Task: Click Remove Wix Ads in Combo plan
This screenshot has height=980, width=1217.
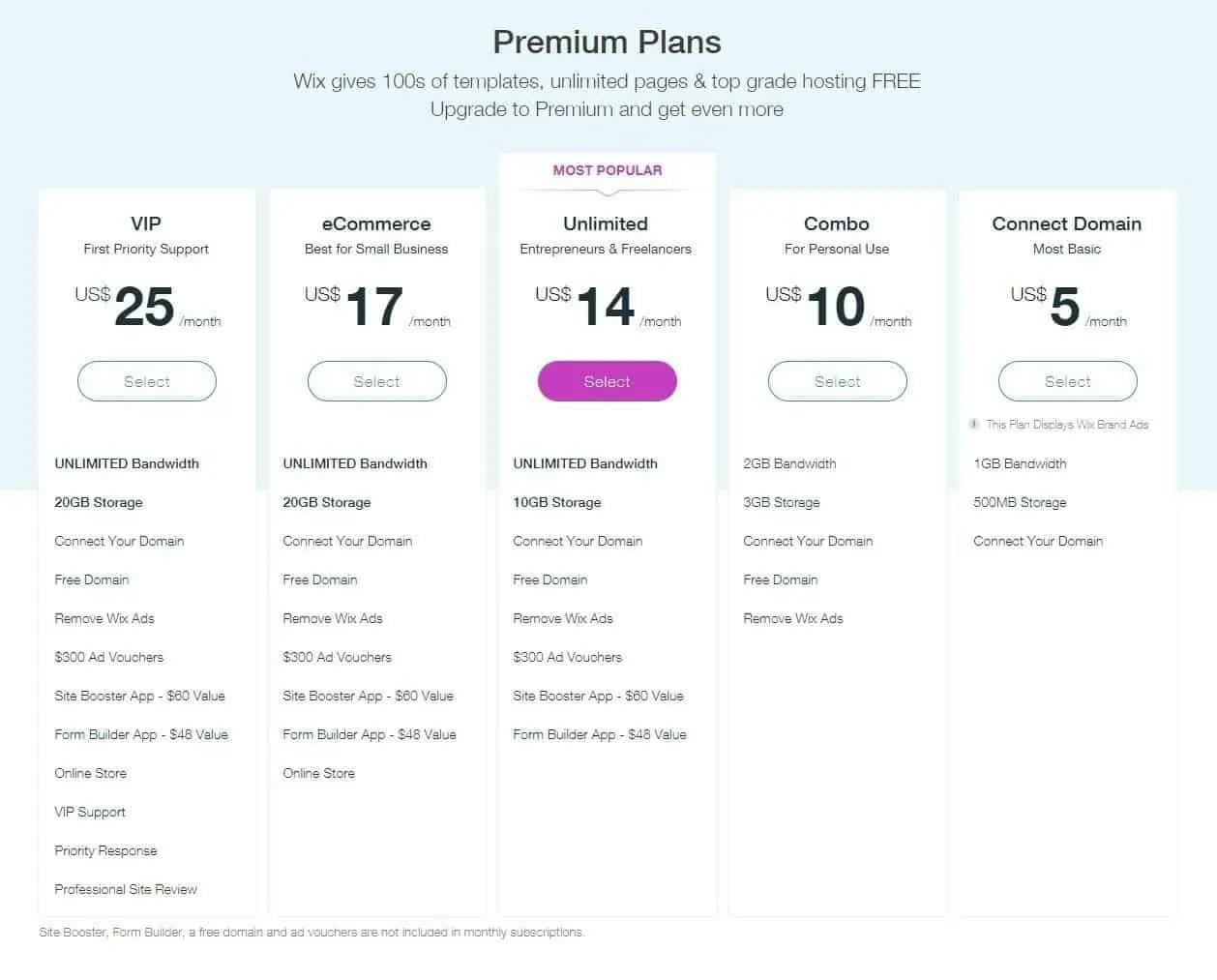Action: [793, 618]
